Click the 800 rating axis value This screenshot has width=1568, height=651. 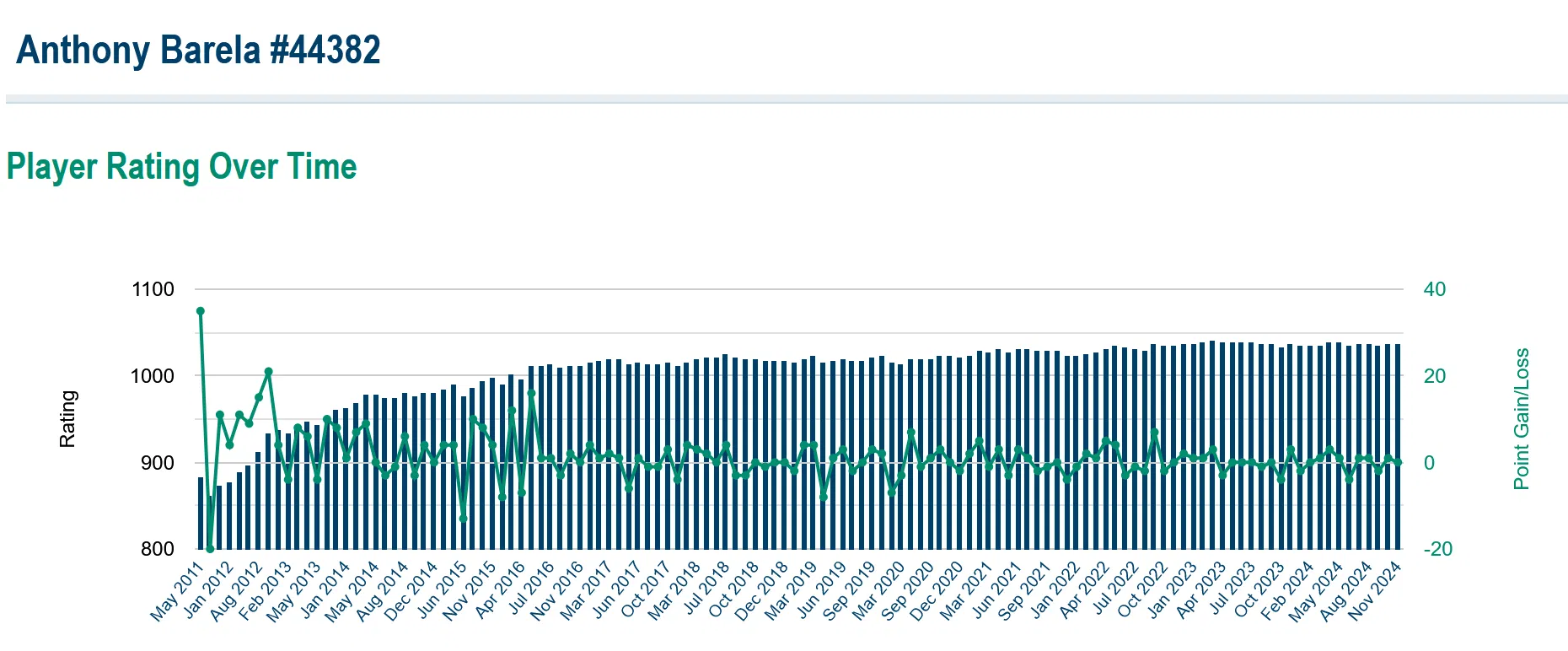coord(158,549)
